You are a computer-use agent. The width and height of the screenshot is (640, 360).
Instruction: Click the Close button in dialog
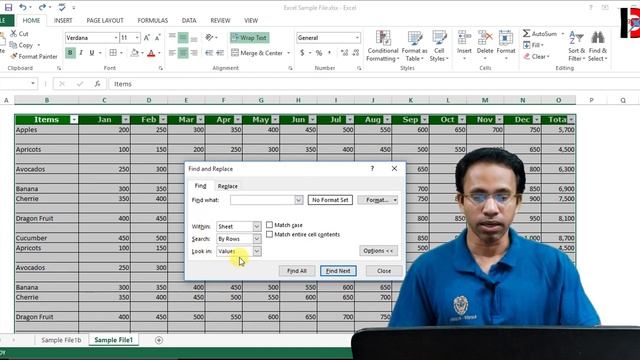coord(384,271)
